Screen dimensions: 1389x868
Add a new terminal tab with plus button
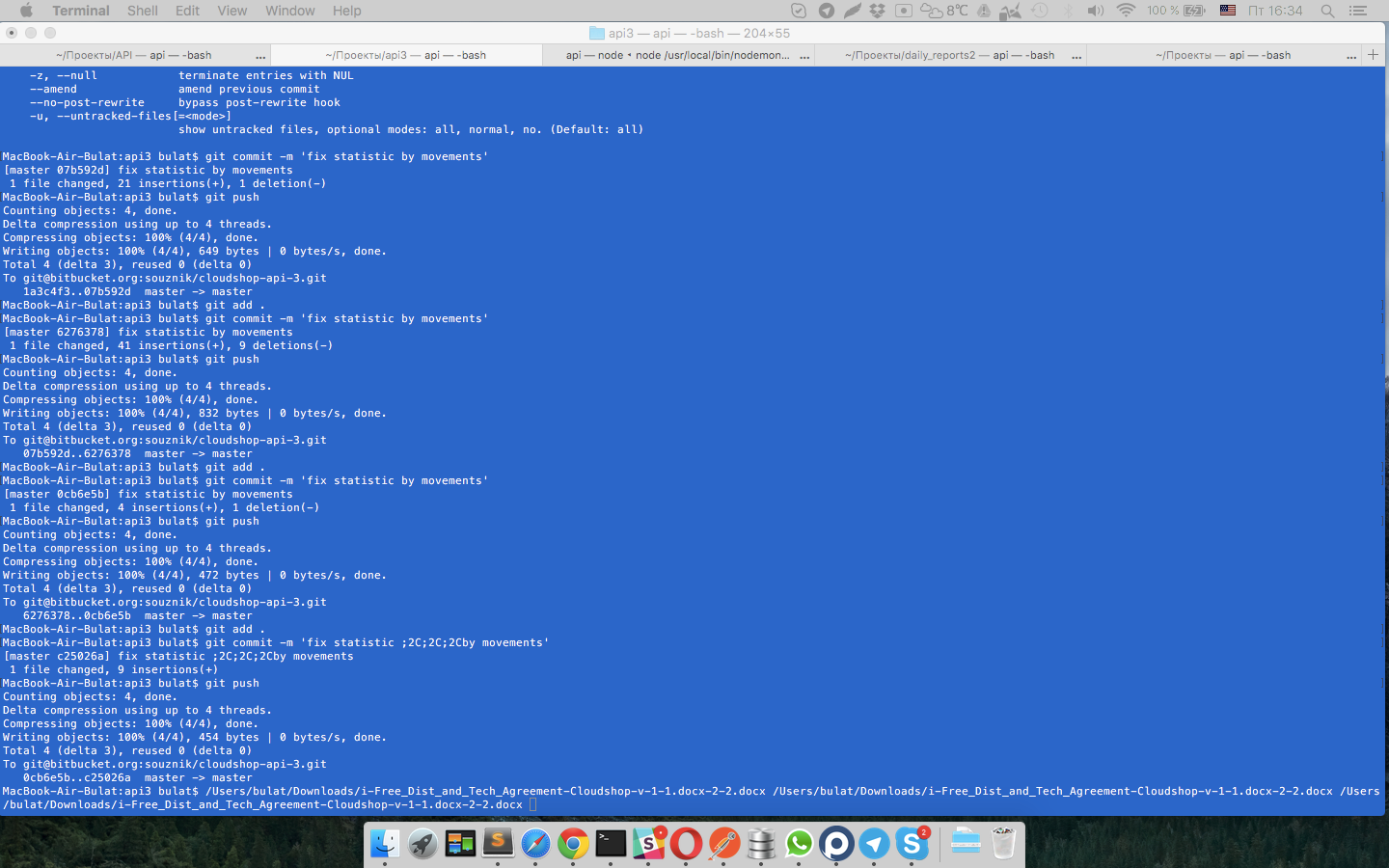coord(1374,55)
